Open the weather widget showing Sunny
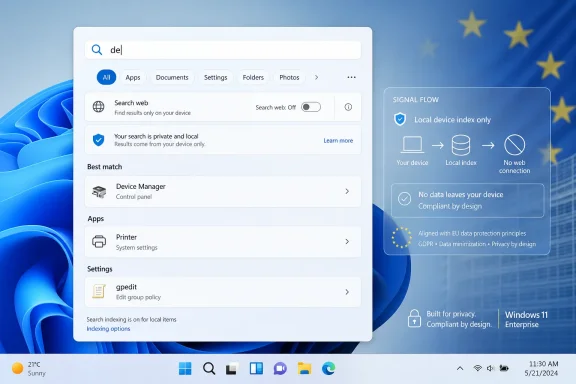The height and width of the screenshot is (384, 576). (x=29, y=369)
